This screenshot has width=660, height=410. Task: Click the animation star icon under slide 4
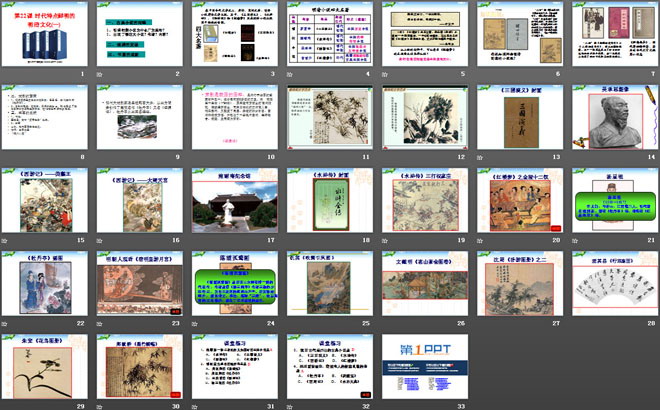288,74
